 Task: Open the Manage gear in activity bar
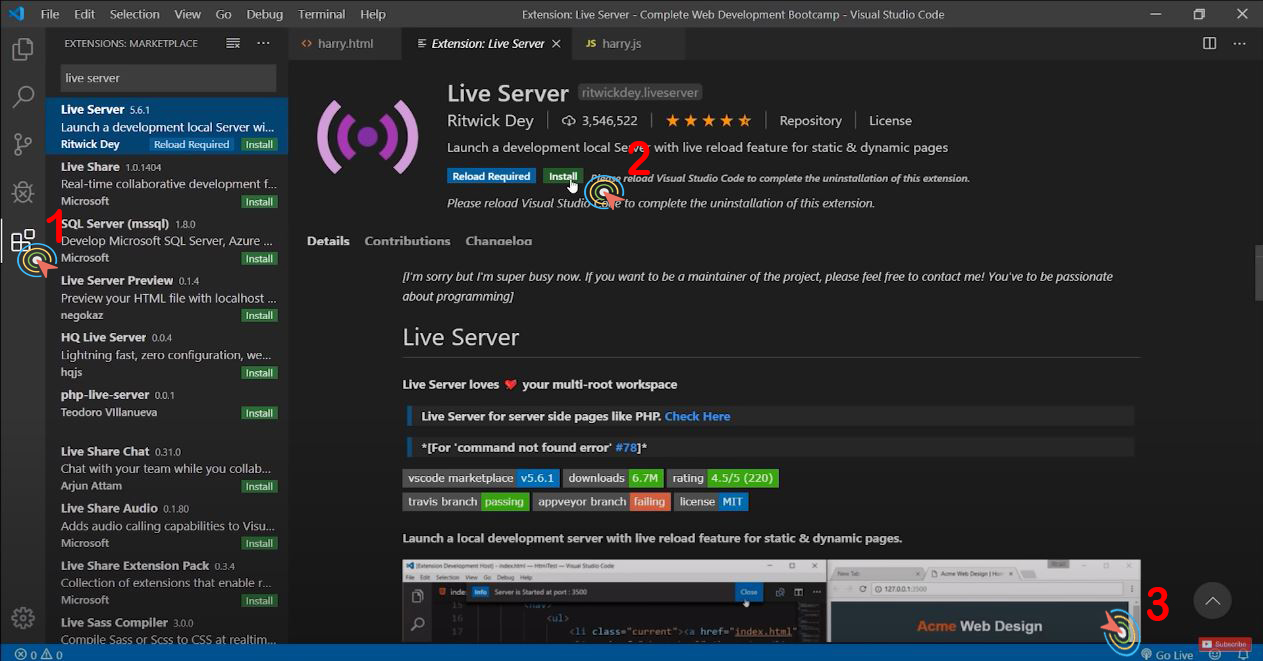point(22,617)
